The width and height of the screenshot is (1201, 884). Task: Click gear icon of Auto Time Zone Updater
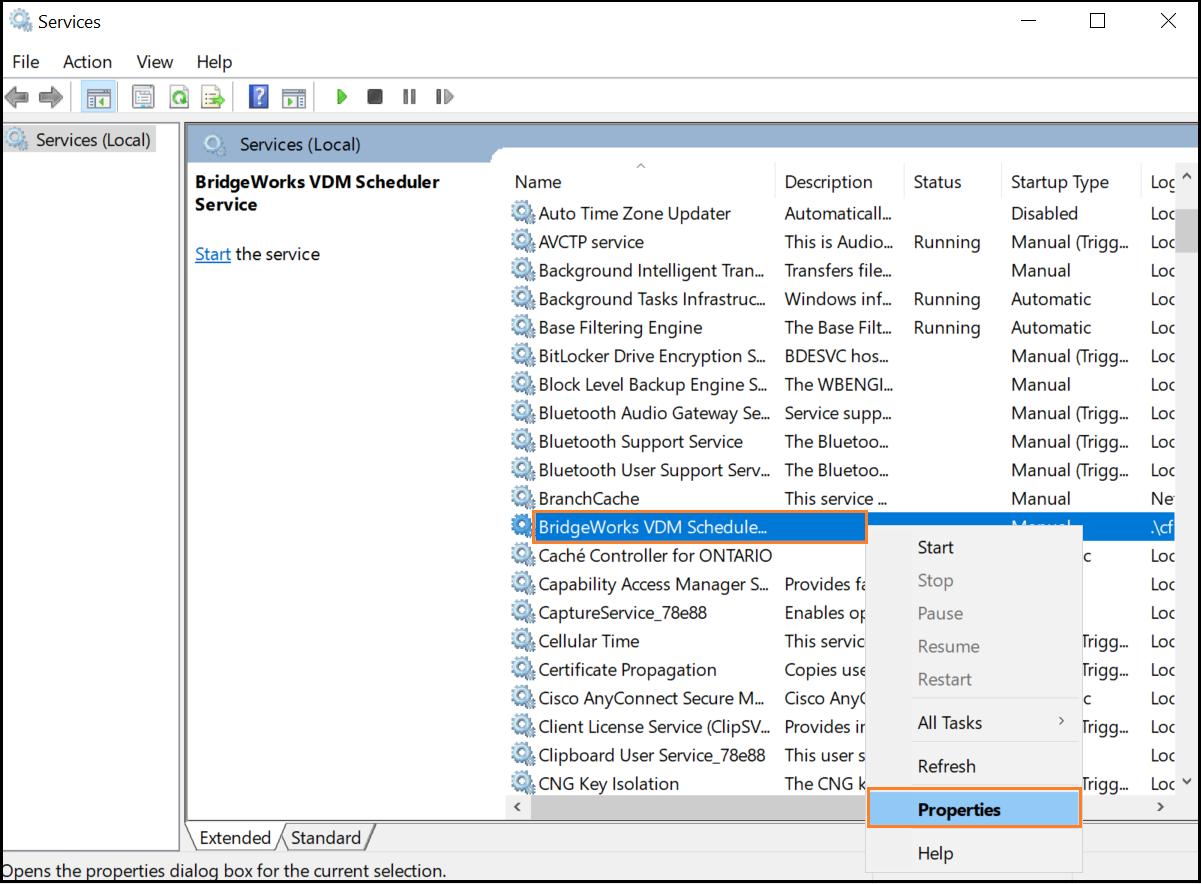point(522,212)
